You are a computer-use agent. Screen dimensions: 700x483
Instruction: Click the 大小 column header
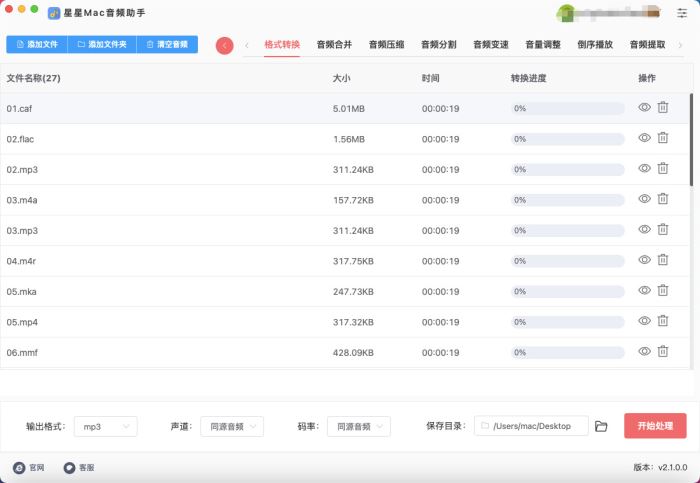tap(342, 78)
